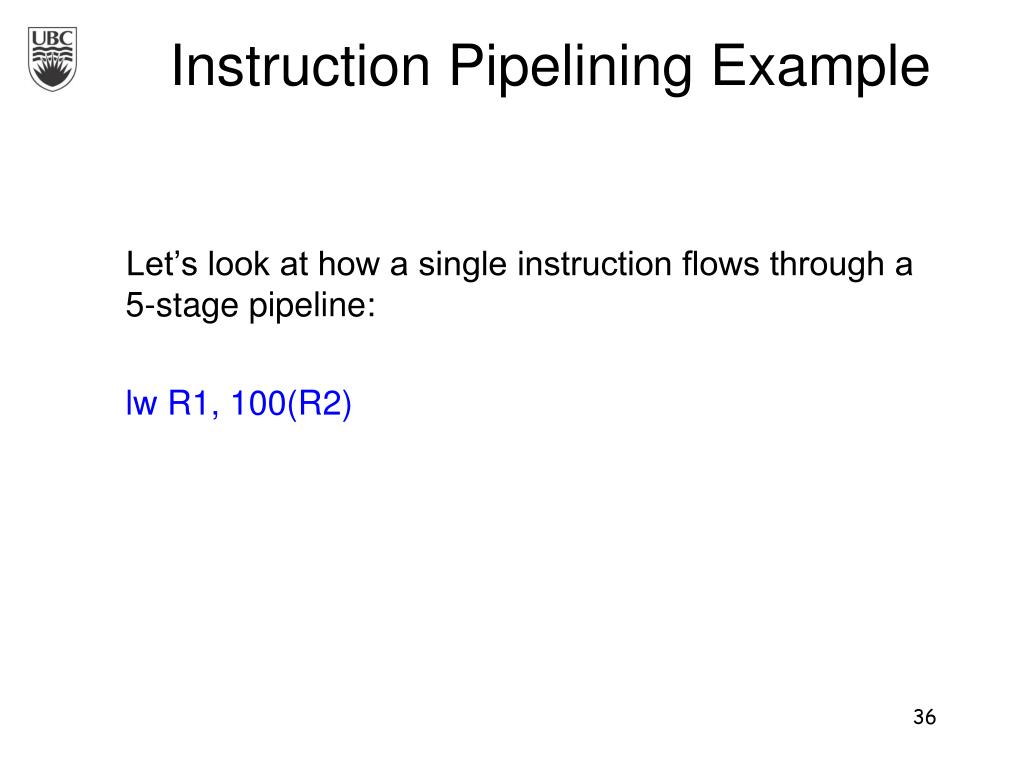
Task: Click the word Example in the title
Action: [820, 67]
